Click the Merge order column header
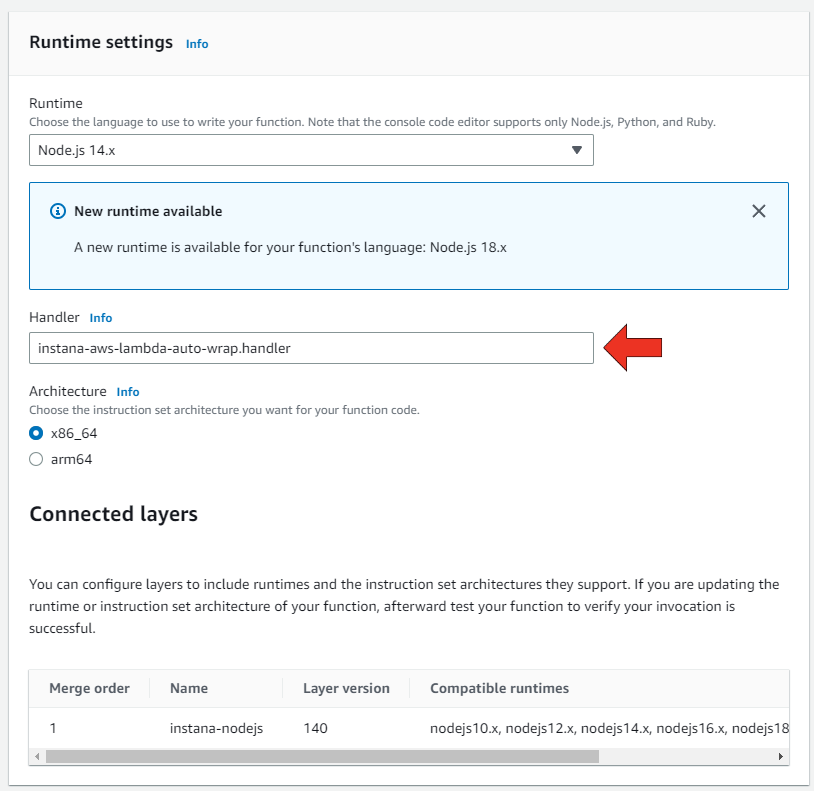814x791 pixels. [x=89, y=688]
